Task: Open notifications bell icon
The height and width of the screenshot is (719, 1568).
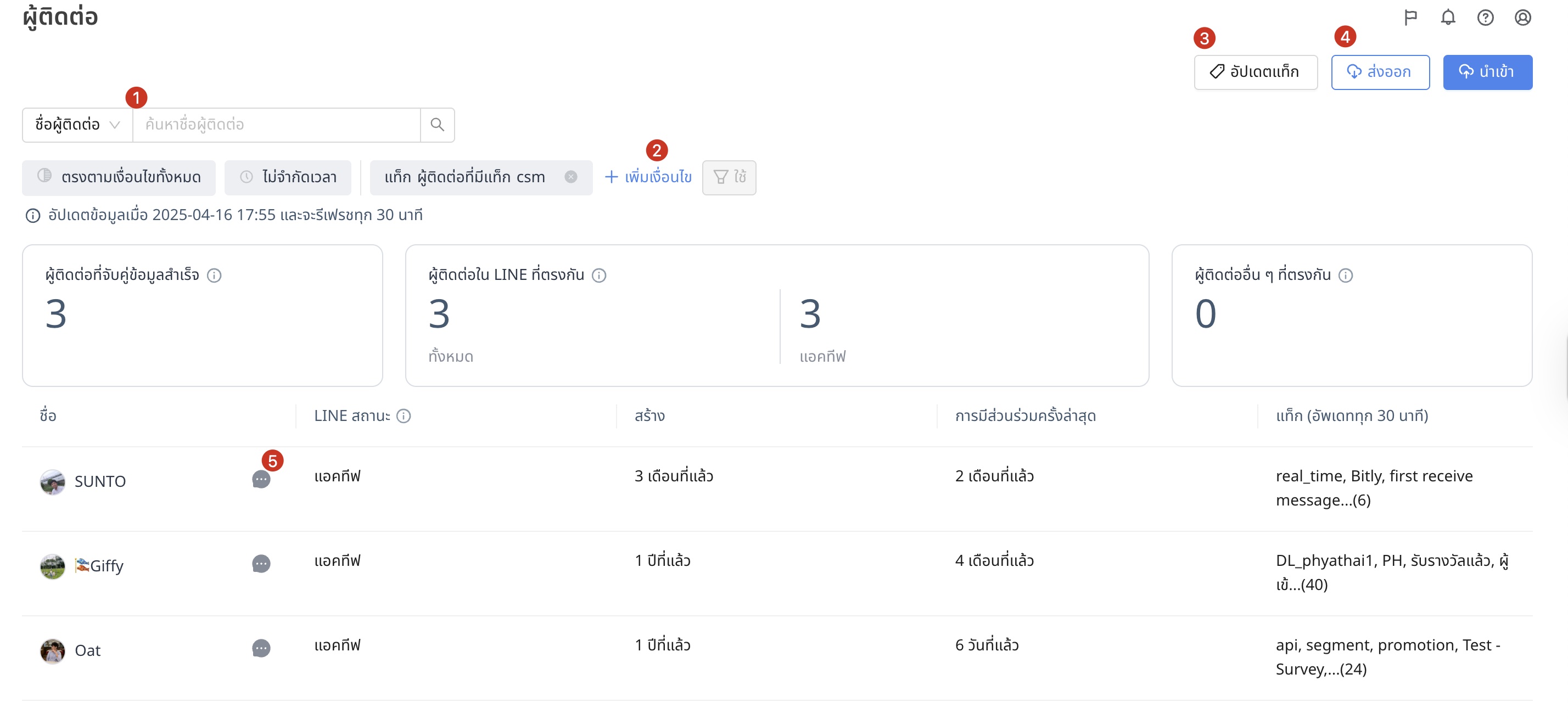Action: 1448,18
